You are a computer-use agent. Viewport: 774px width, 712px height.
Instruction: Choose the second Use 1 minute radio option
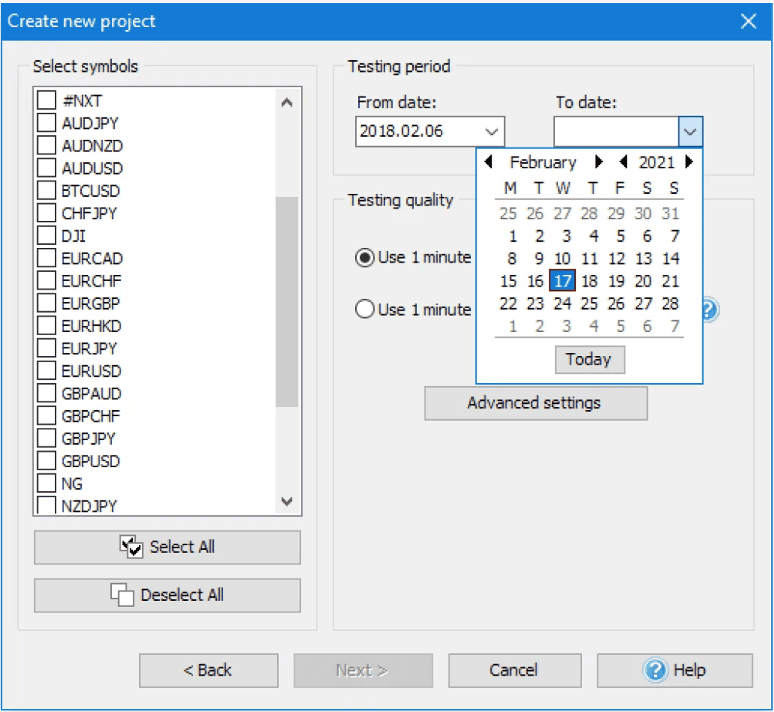coord(365,310)
